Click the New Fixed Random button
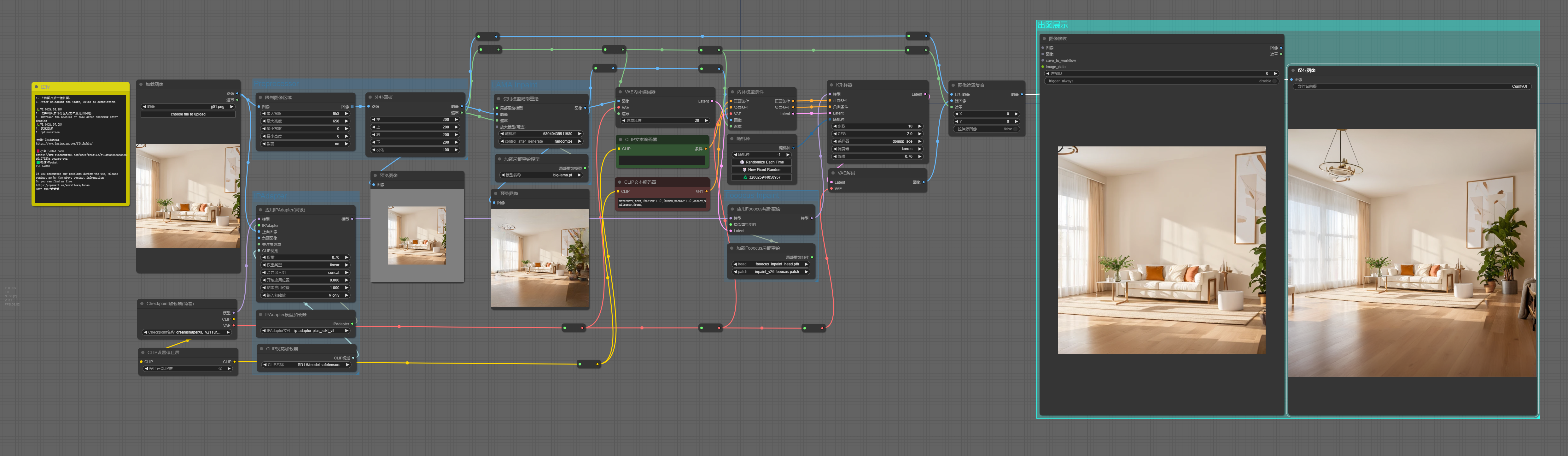Image resolution: width=1568 pixels, height=456 pixels. click(762, 170)
